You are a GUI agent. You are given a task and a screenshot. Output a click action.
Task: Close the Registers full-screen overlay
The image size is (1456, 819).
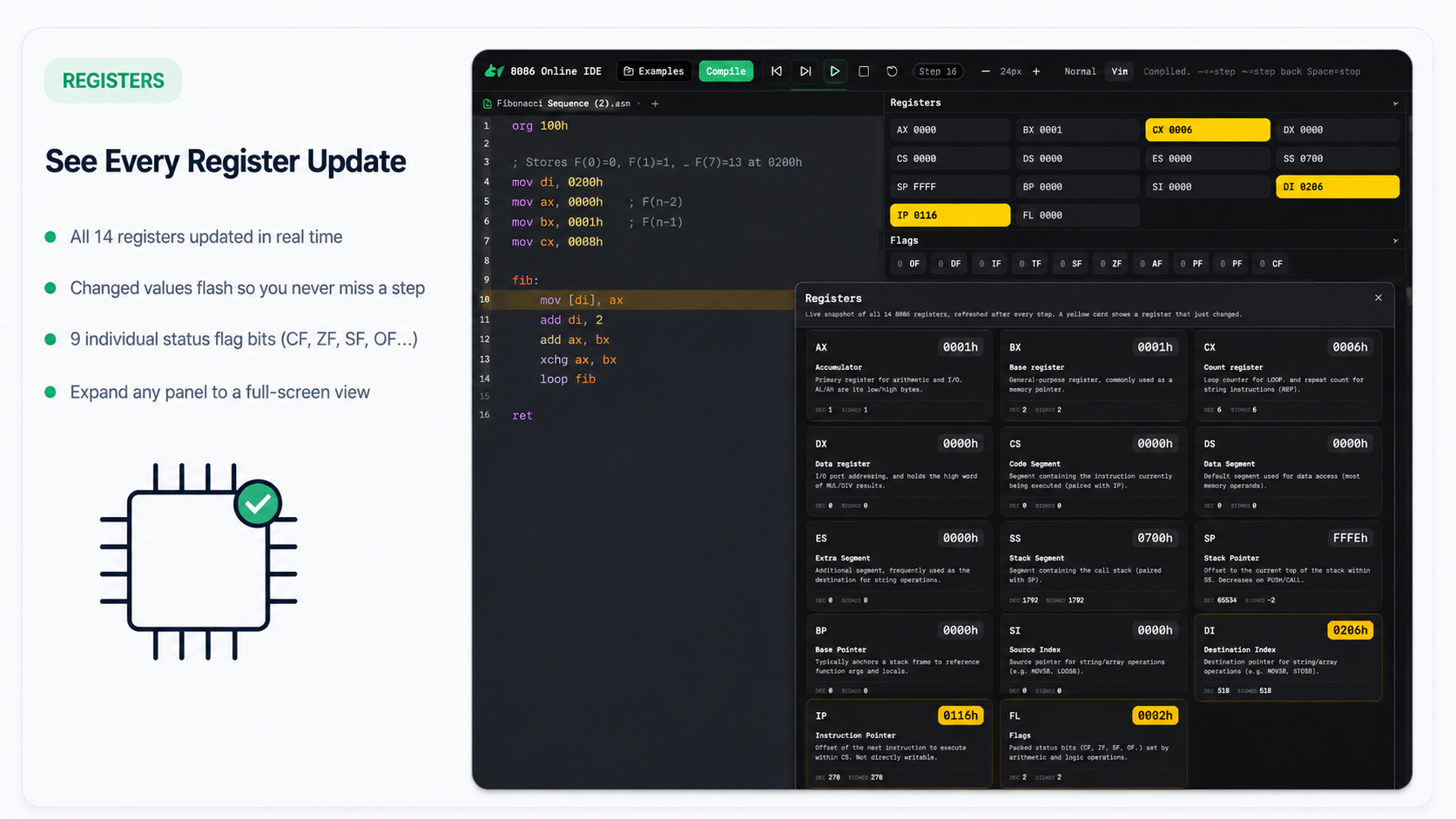1378,298
